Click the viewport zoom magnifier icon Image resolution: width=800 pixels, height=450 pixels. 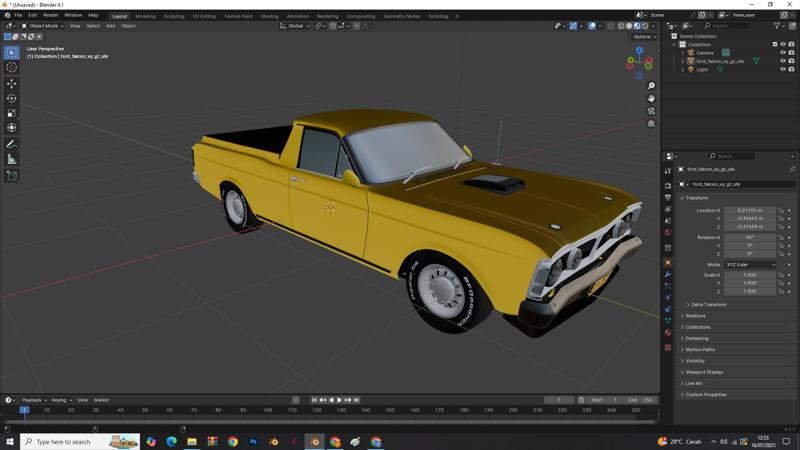(x=651, y=86)
